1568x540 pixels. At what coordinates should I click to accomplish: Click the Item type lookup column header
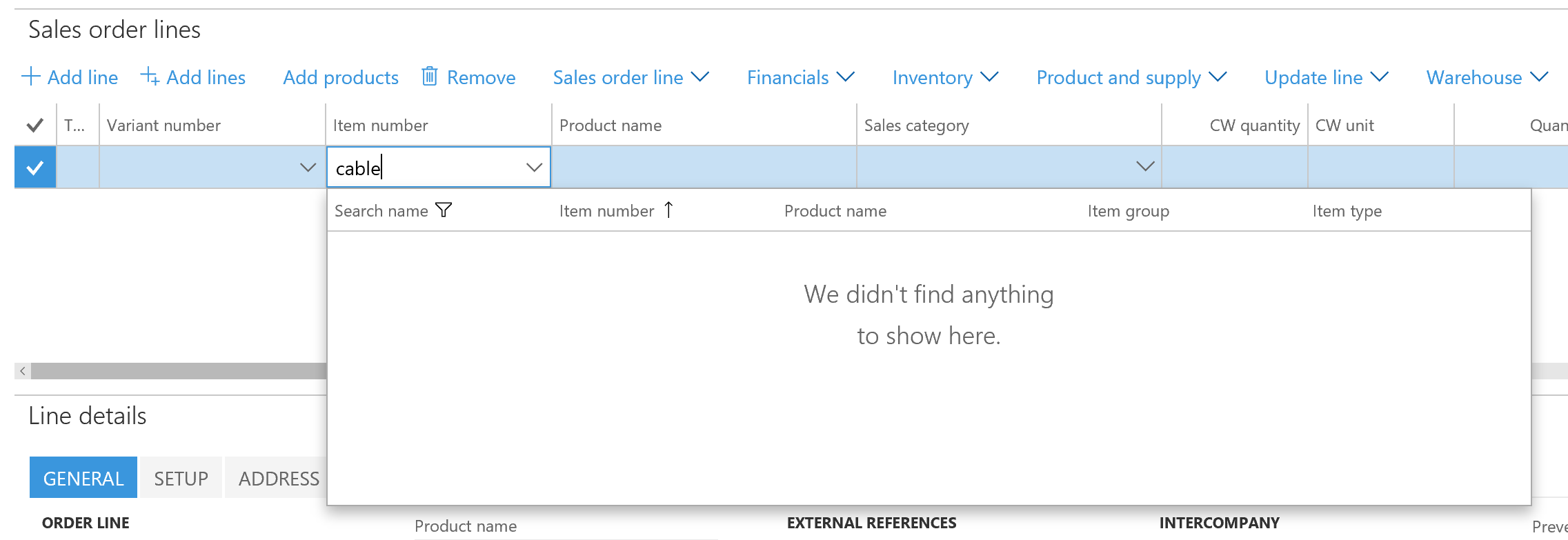pos(1347,211)
